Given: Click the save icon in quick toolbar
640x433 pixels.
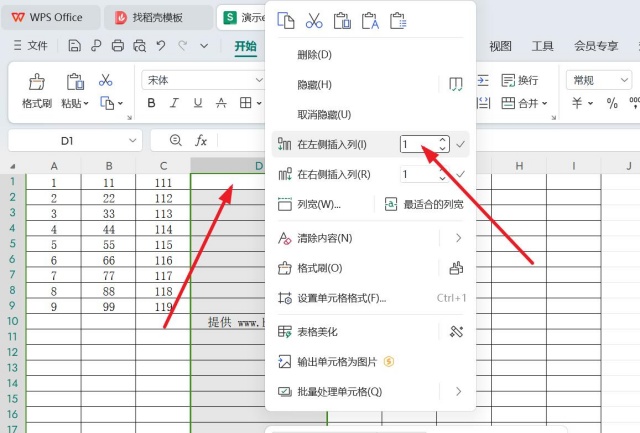Looking at the screenshot, I should [74, 45].
